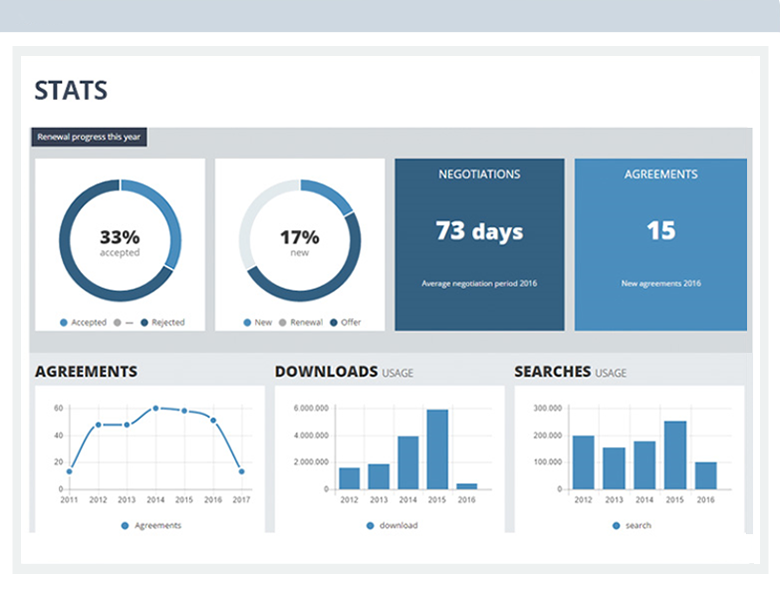
Task: Toggle the download chart legend
Action: (x=392, y=525)
